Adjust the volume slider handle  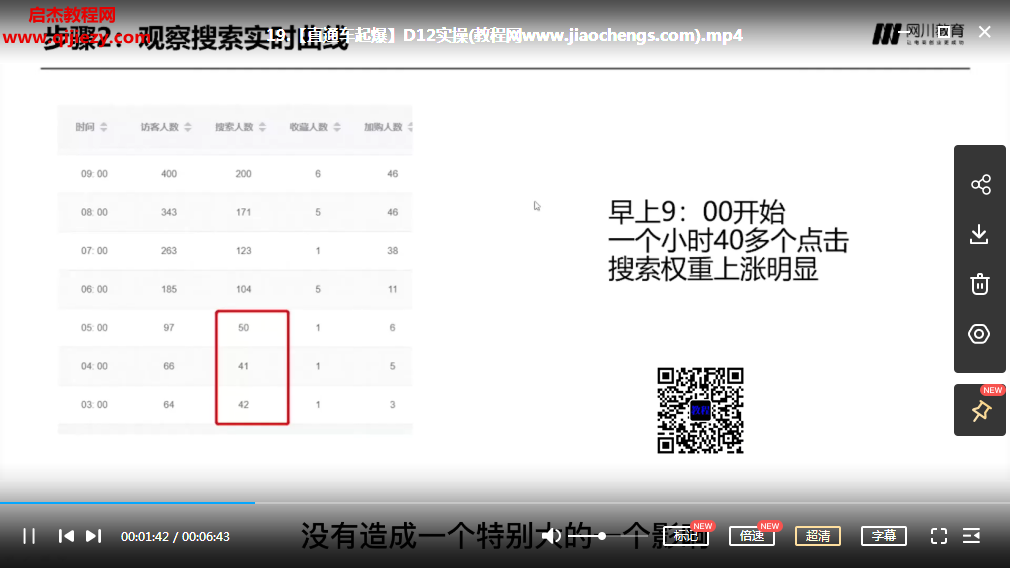pyautogui.click(x=602, y=536)
